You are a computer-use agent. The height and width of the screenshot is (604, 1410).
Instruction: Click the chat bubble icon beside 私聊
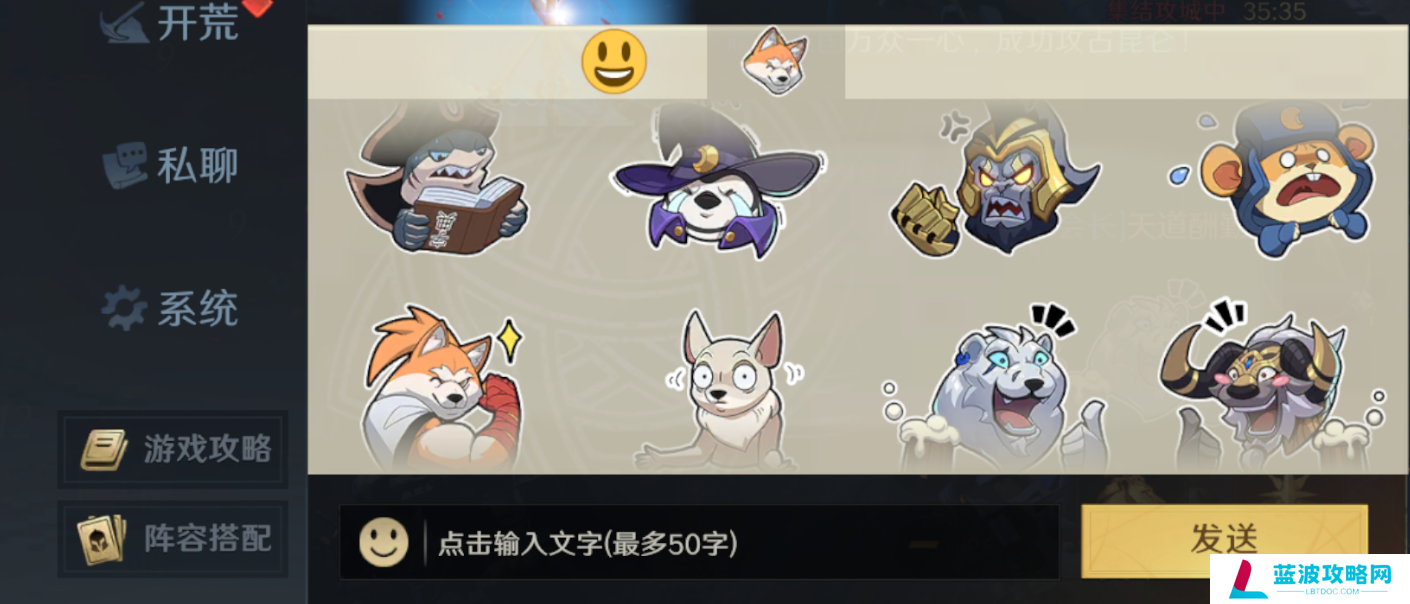pyautogui.click(x=125, y=165)
